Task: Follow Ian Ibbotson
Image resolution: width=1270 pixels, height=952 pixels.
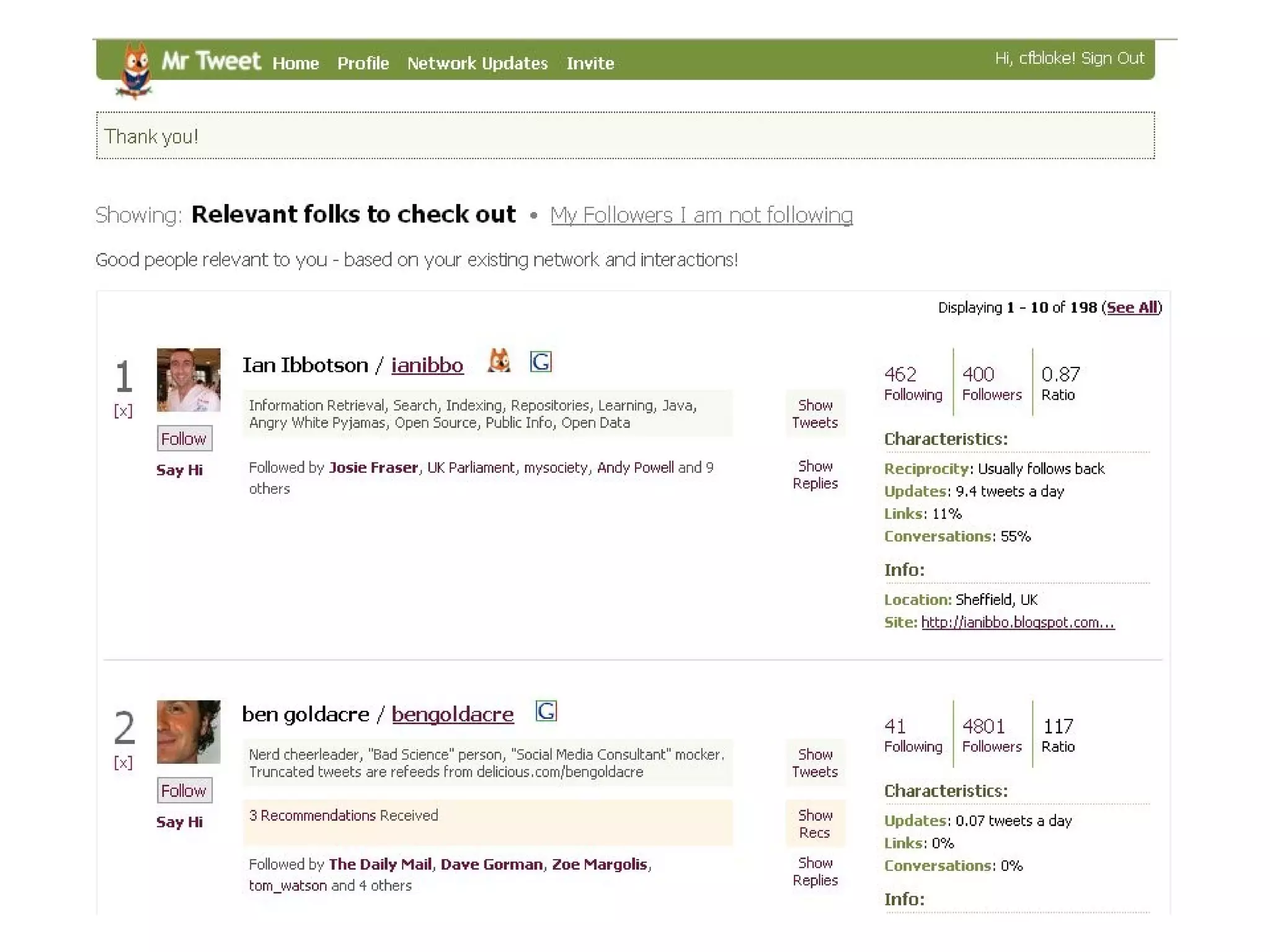Action: [x=184, y=439]
